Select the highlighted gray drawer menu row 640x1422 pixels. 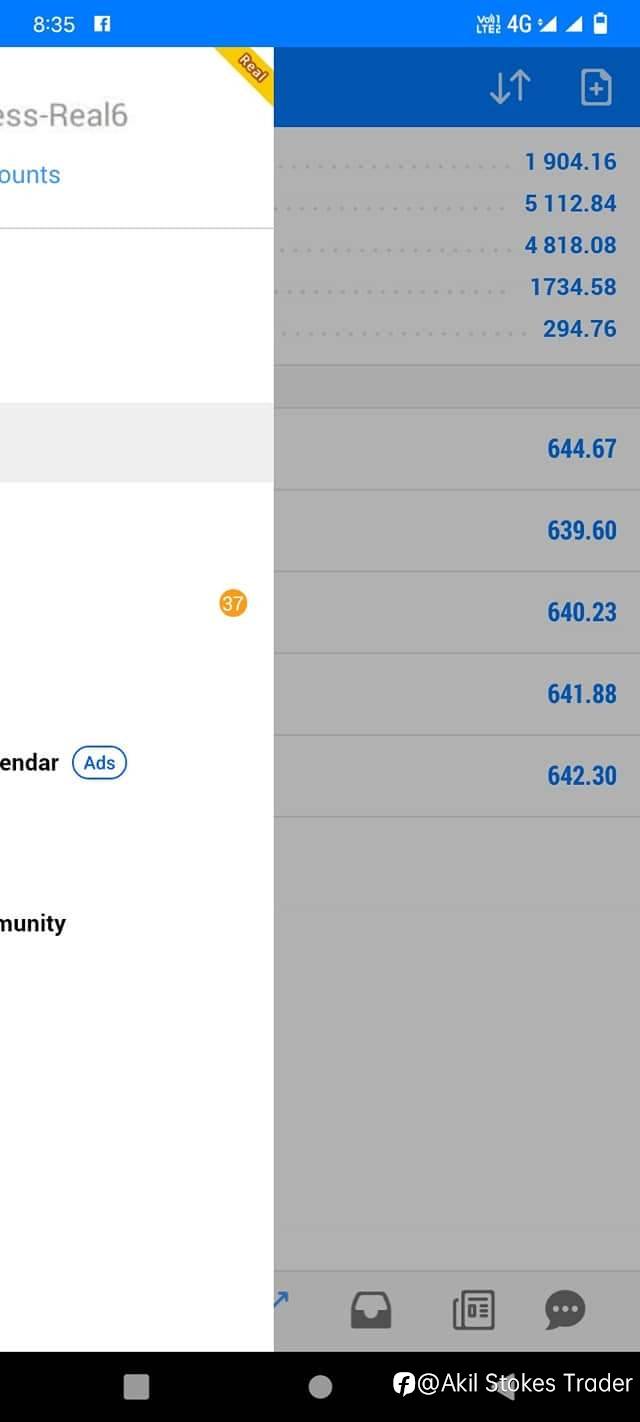[x=136, y=442]
